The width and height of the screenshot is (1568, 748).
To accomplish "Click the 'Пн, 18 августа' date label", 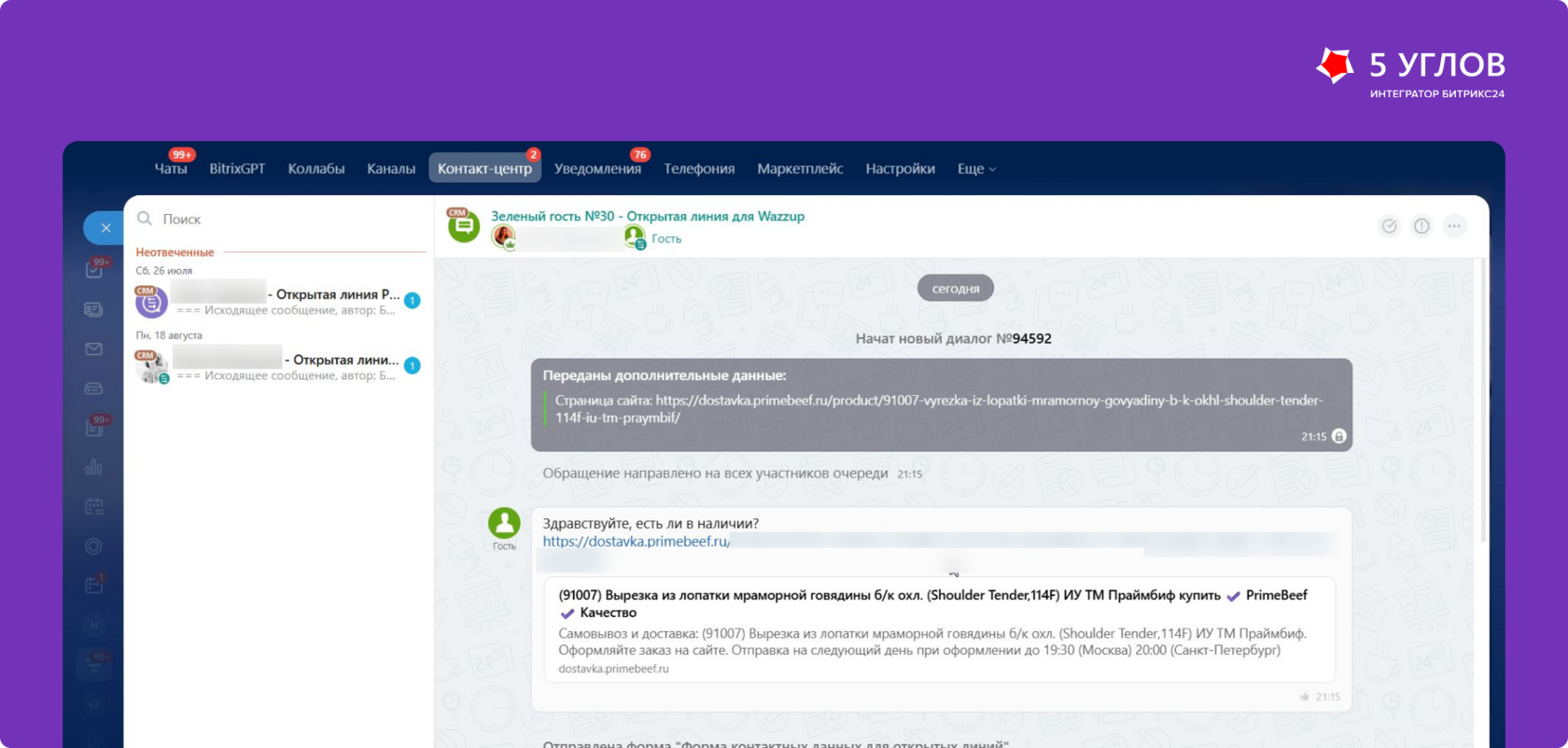I will click(169, 335).
